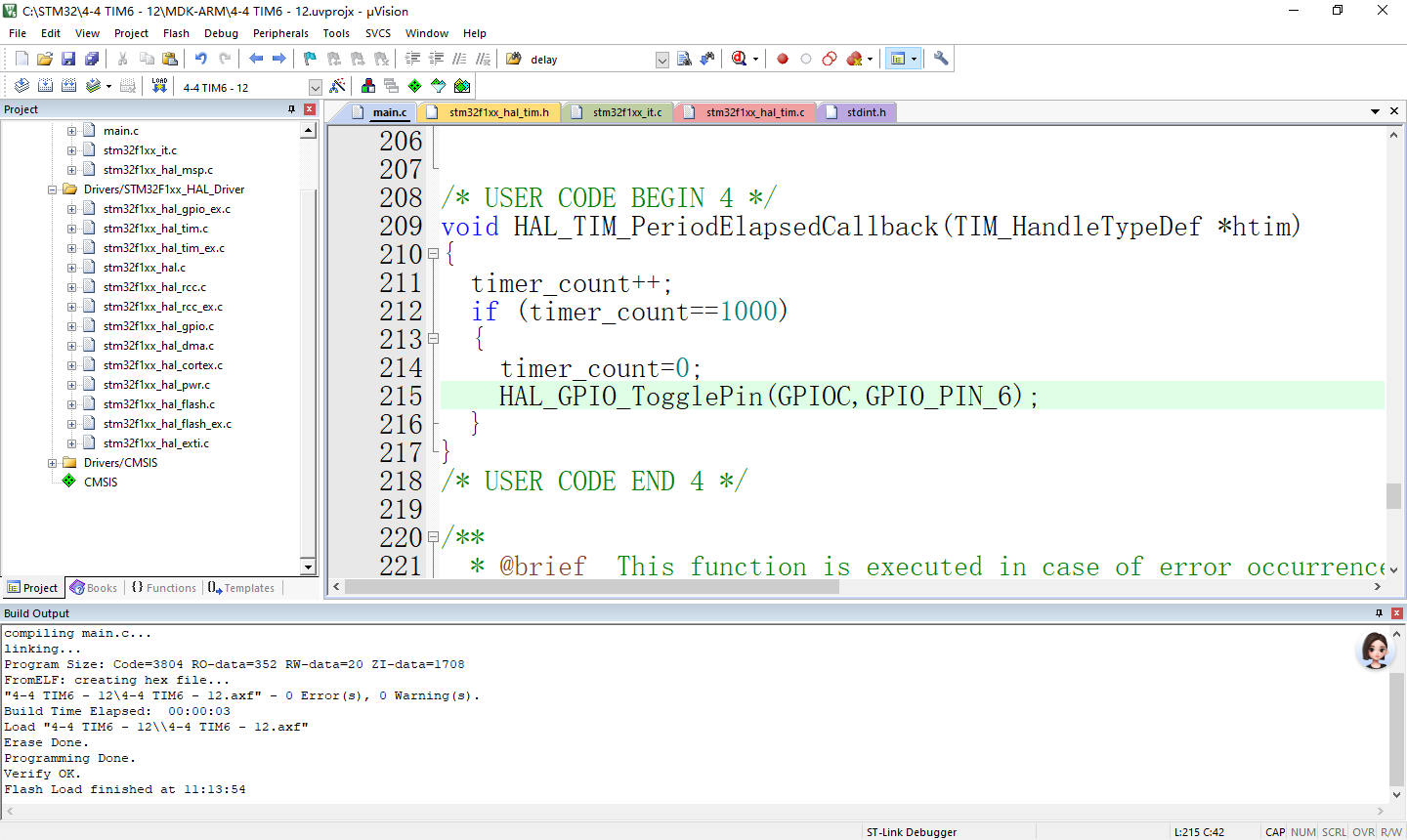Image resolution: width=1407 pixels, height=840 pixels.
Task: Click the Find in Files icon
Action: (684, 59)
